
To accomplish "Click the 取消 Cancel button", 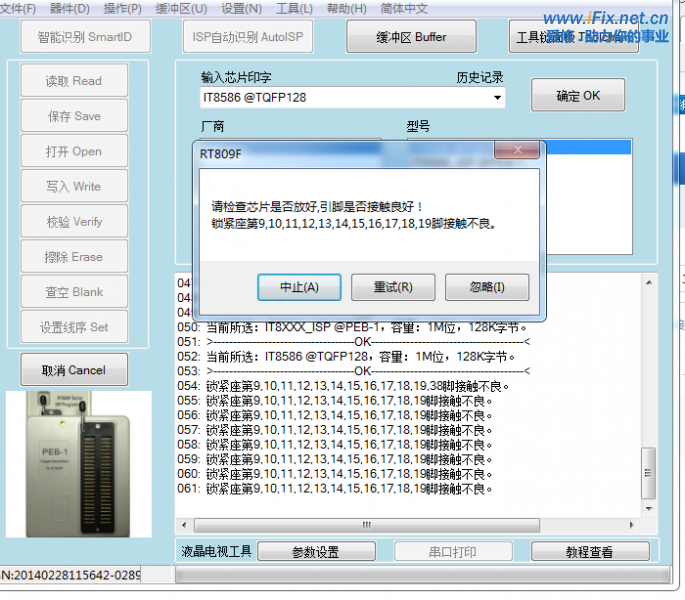I will 74,370.
